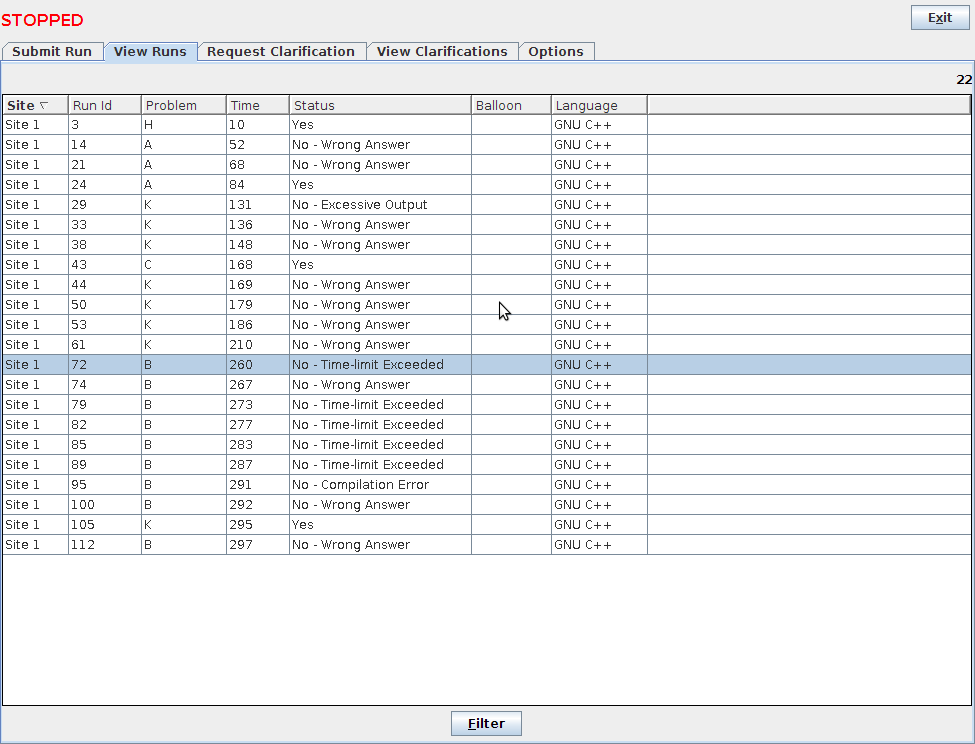The height and width of the screenshot is (744, 975).
Task: Open the Request Clarification tab
Action: (281, 52)
